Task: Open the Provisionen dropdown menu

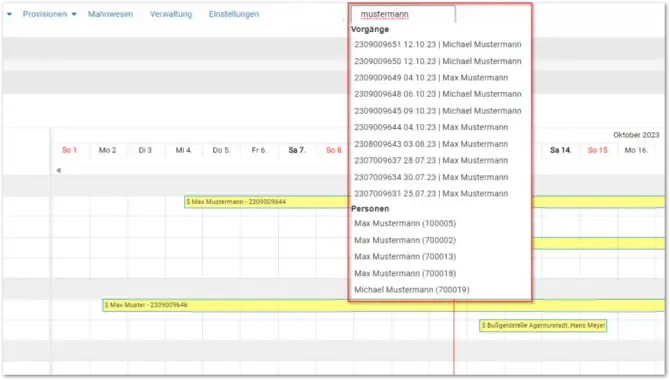Action: click(x=49, y=14)
